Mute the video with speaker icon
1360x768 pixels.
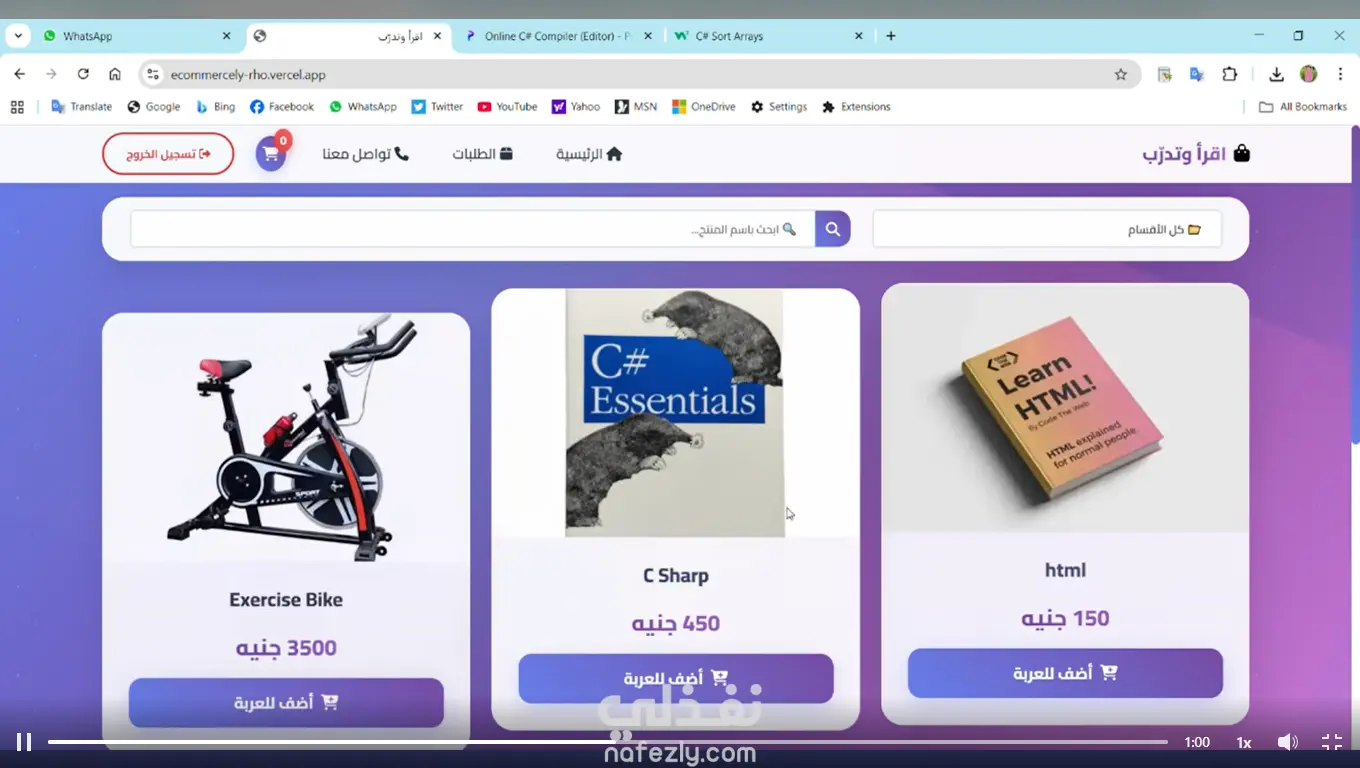1288,742
